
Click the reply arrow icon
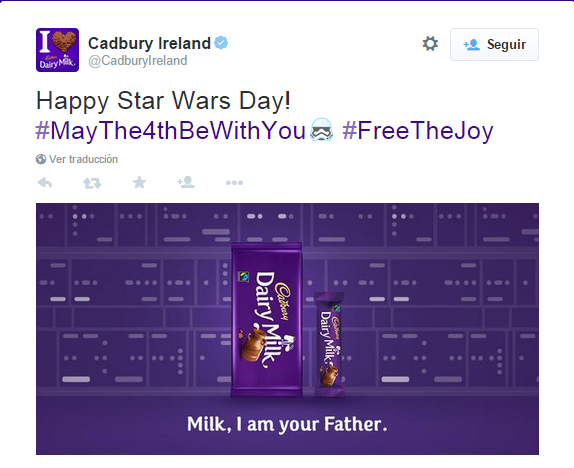click(x=45, y=182)
